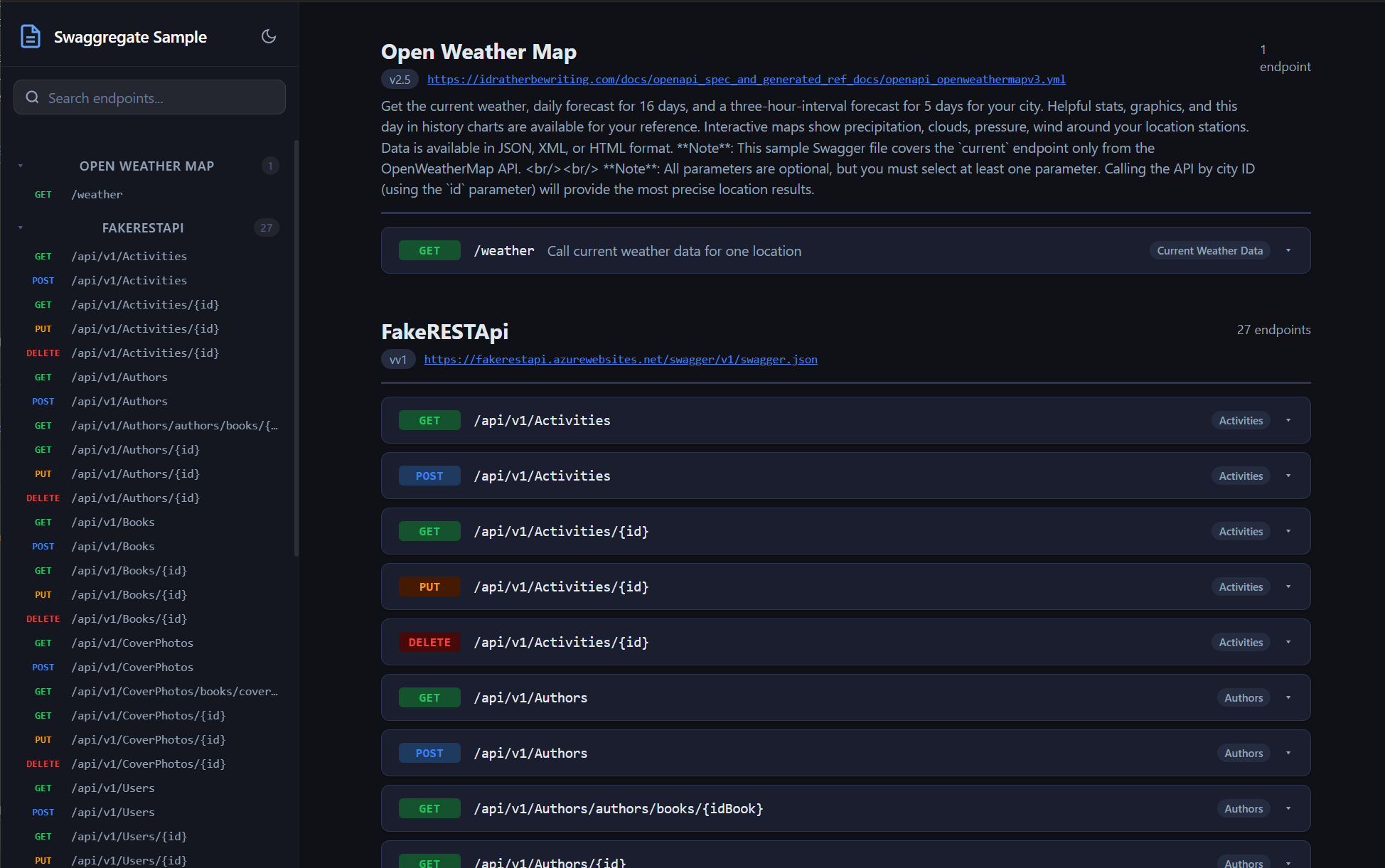The width and height of the screenshot is (1385, 868).
Task: Toggle dark mode with the moon icon
Action: click(x=269, y=36)
